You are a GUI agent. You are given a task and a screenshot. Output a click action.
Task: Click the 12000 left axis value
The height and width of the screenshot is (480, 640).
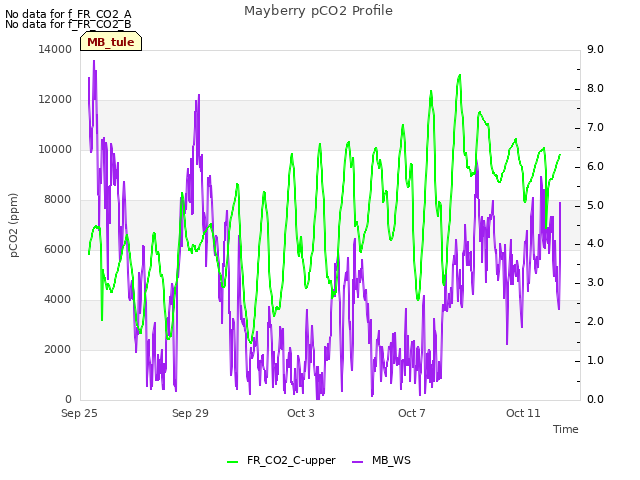[55, 100]
